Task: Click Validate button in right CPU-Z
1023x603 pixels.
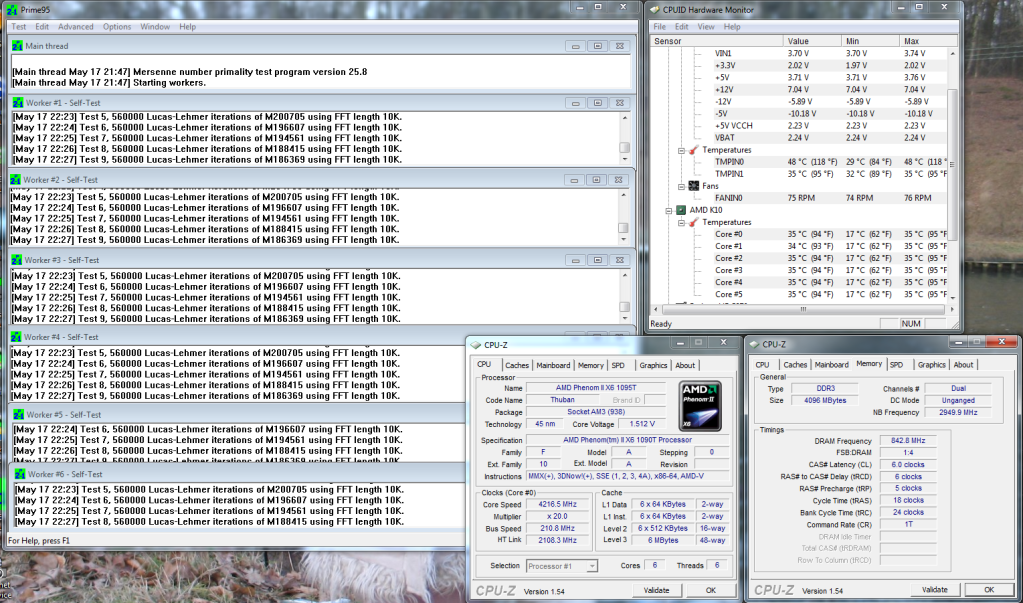Action: point(934,589)
